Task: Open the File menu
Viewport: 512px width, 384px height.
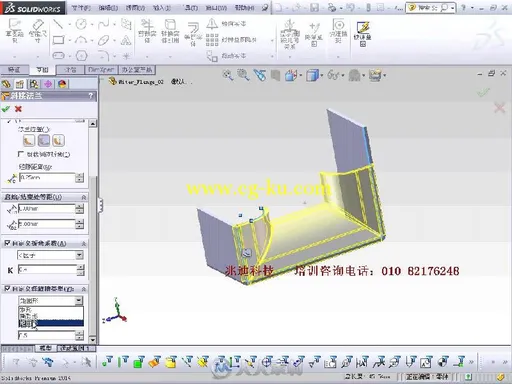Action: point(81,7)
